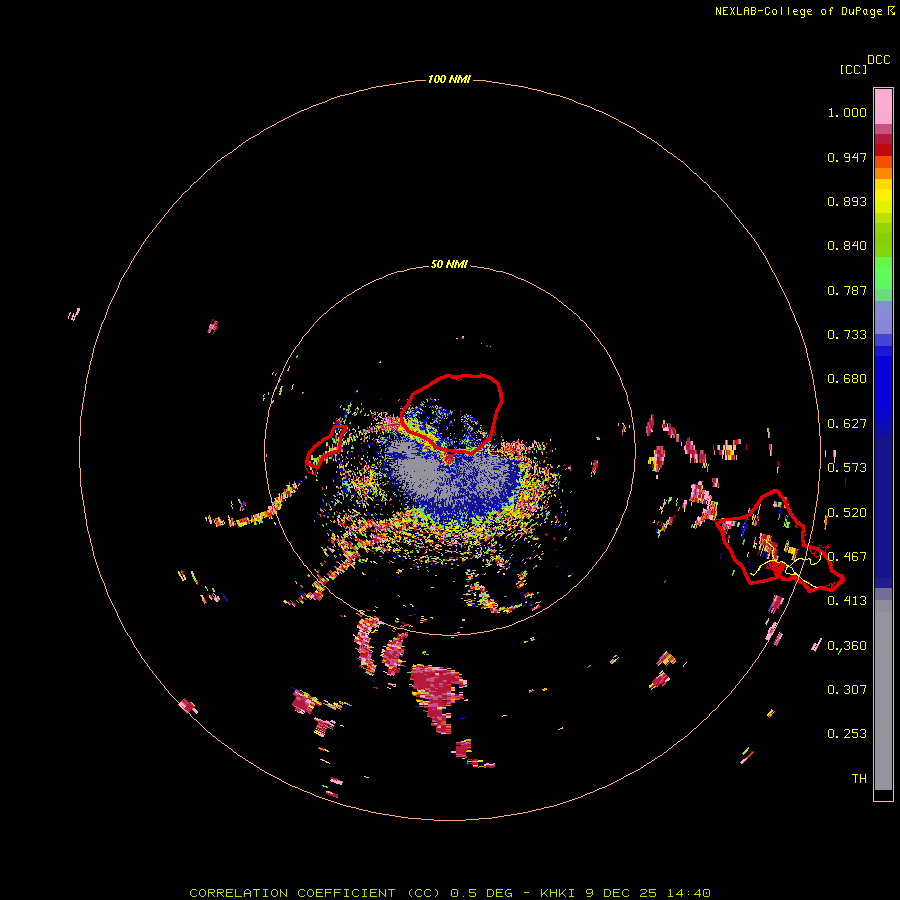Click the 0.520 scale value
900x900 pixels.
[847, 513]
